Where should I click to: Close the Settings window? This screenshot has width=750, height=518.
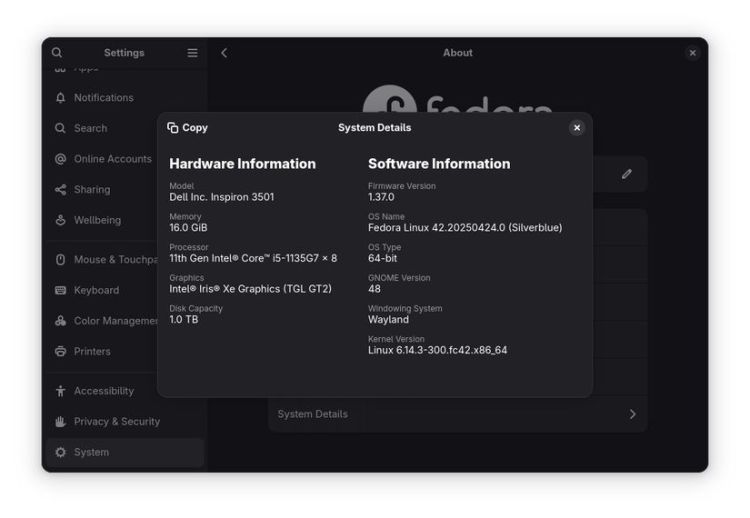tap(693, 53)
